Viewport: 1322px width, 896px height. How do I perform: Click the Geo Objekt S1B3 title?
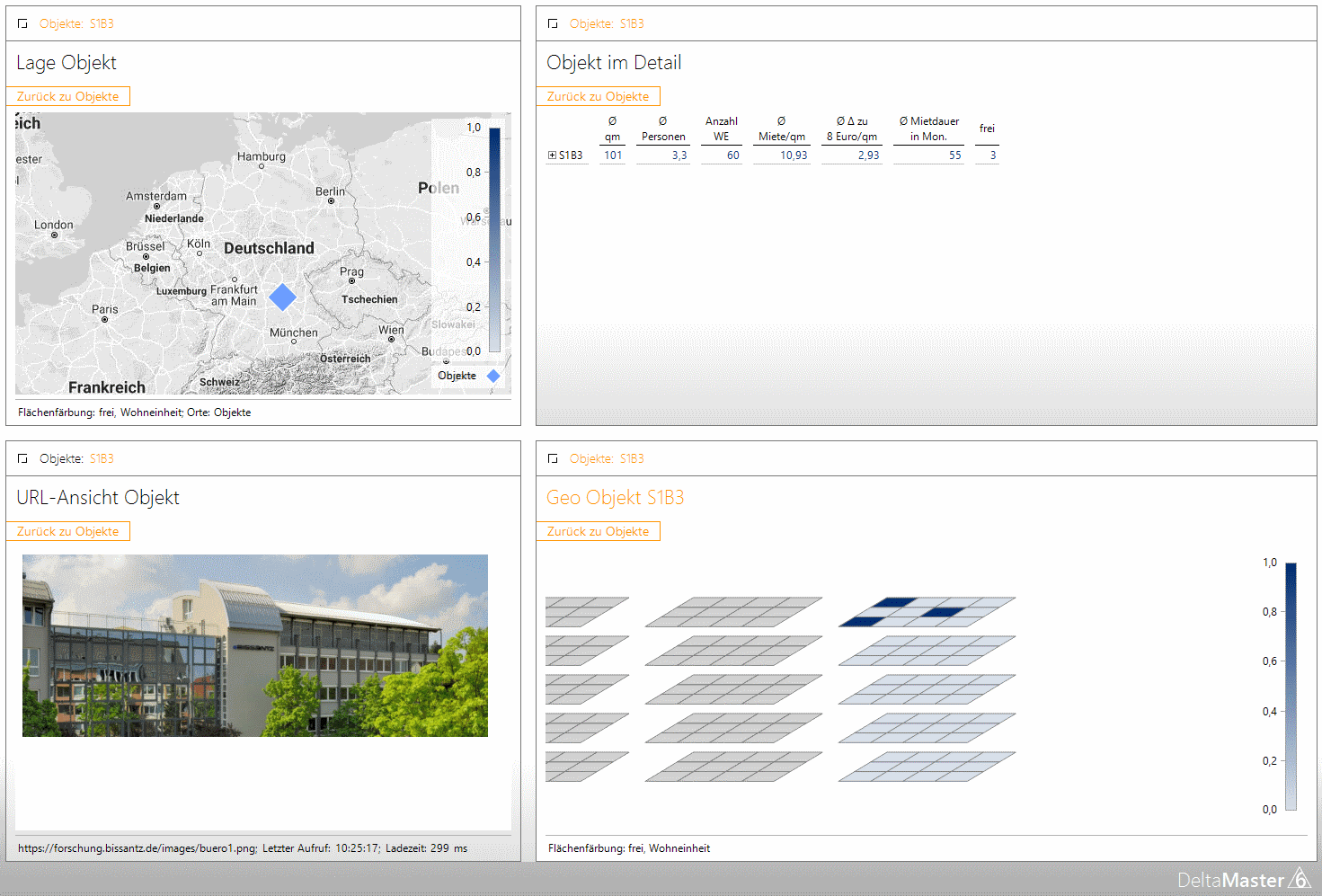pos(616,498)
